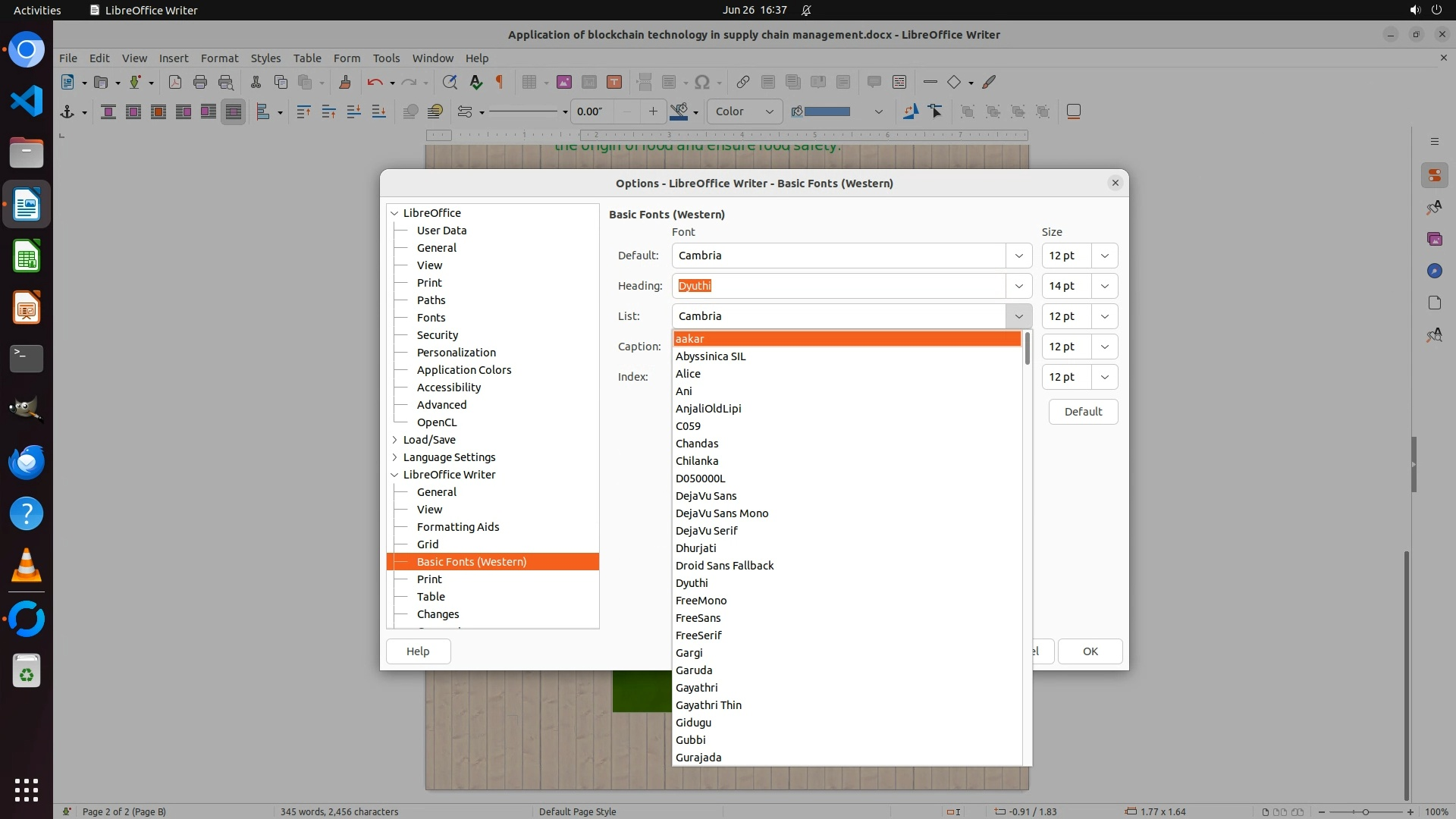Click the Insert Special Character omega icon
The image size is (1456, 819).
coord(702,82)
